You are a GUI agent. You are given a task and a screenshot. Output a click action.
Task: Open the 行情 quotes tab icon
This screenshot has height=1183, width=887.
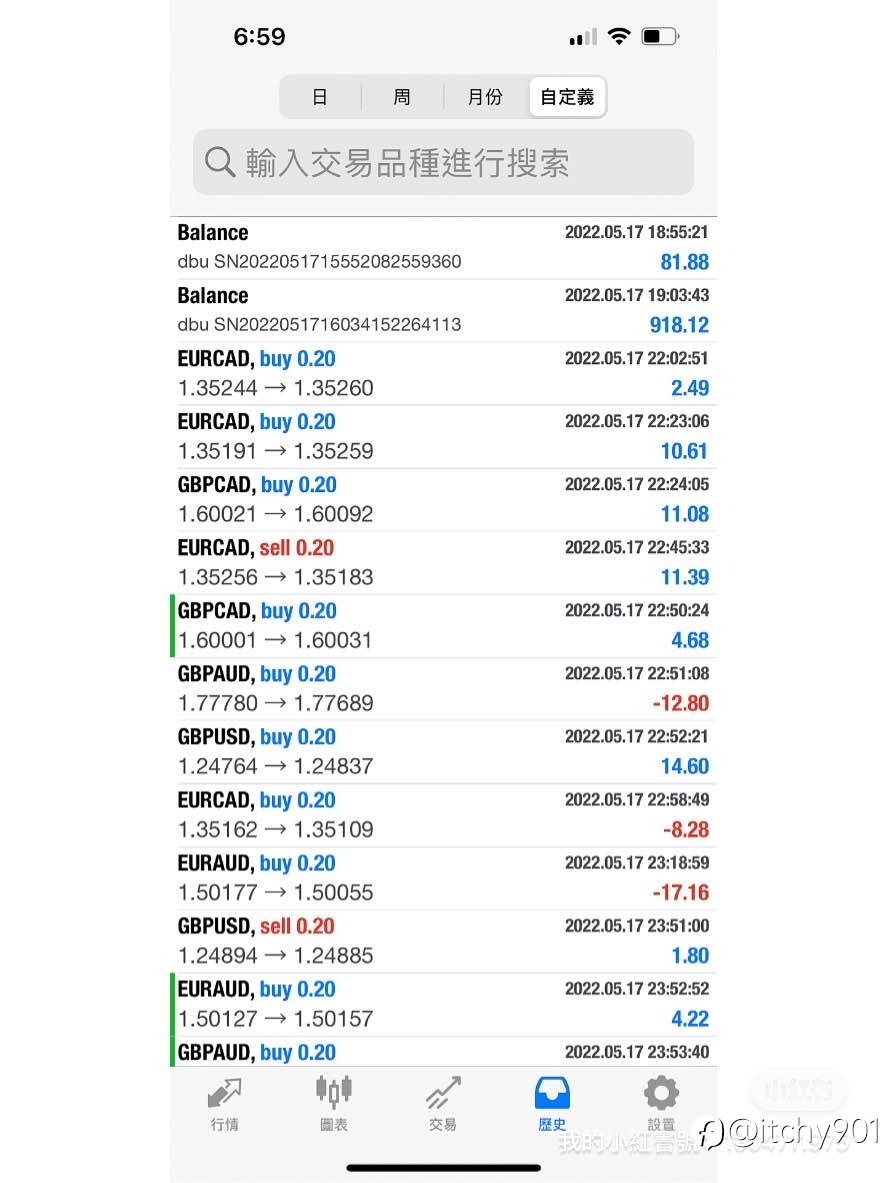pyautogui.click(x=224, y=1093)
